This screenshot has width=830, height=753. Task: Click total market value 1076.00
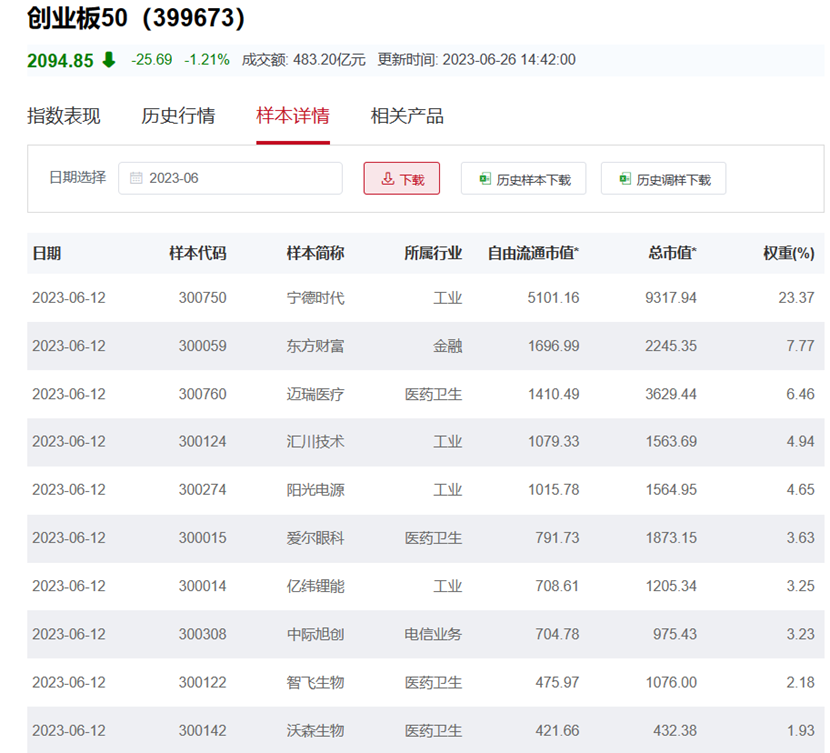point(671,682)
